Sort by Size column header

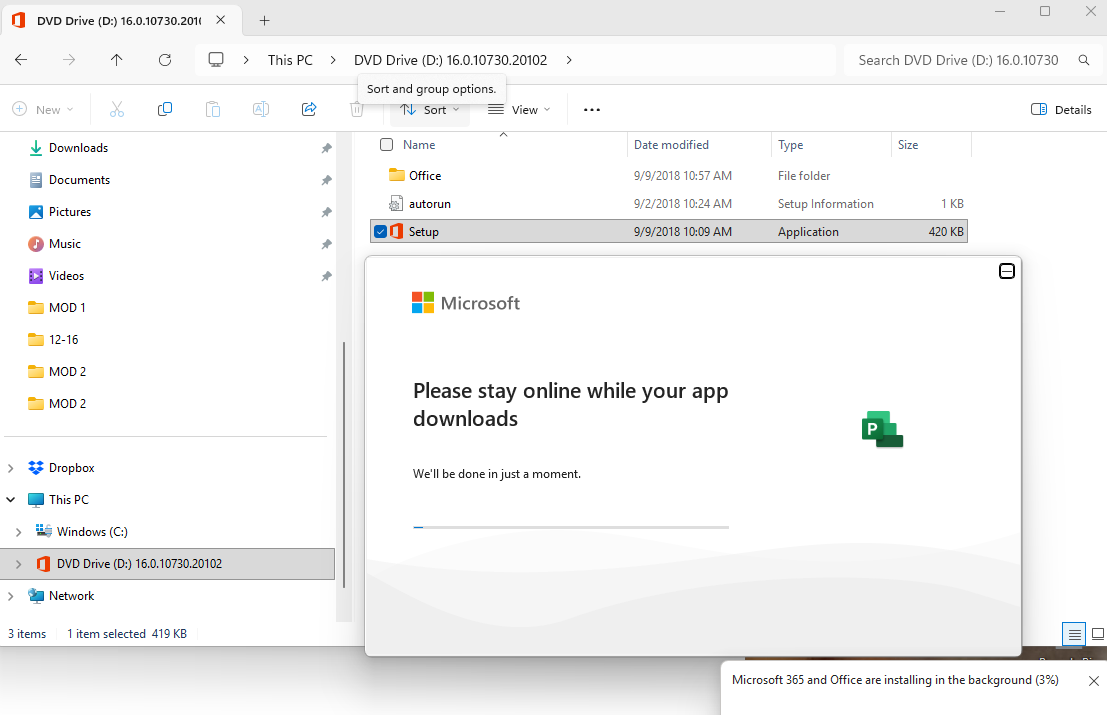click(x=908, y=145)
